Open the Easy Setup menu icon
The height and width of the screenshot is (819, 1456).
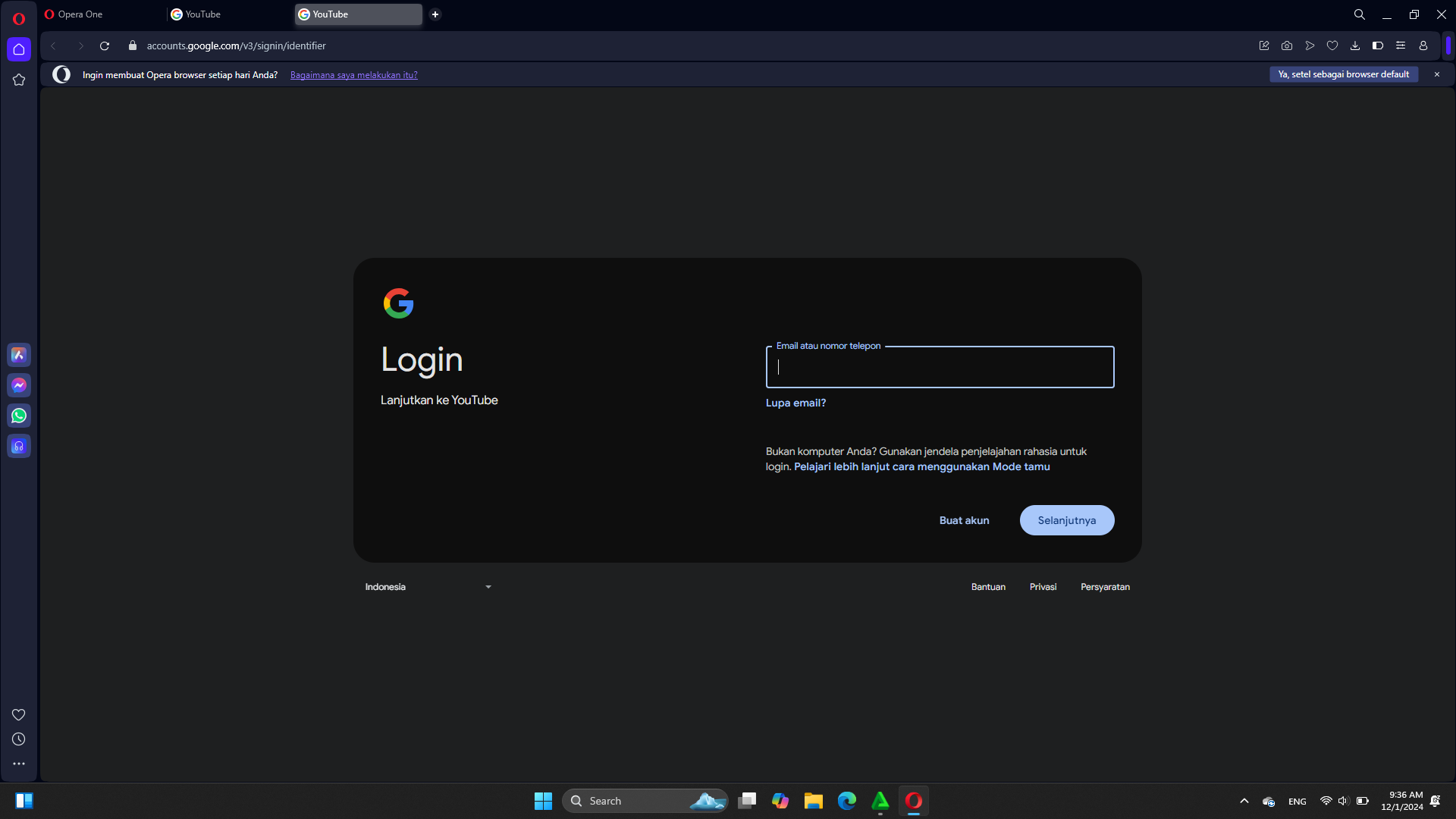pyautogui.click(x=1401, y=45)
